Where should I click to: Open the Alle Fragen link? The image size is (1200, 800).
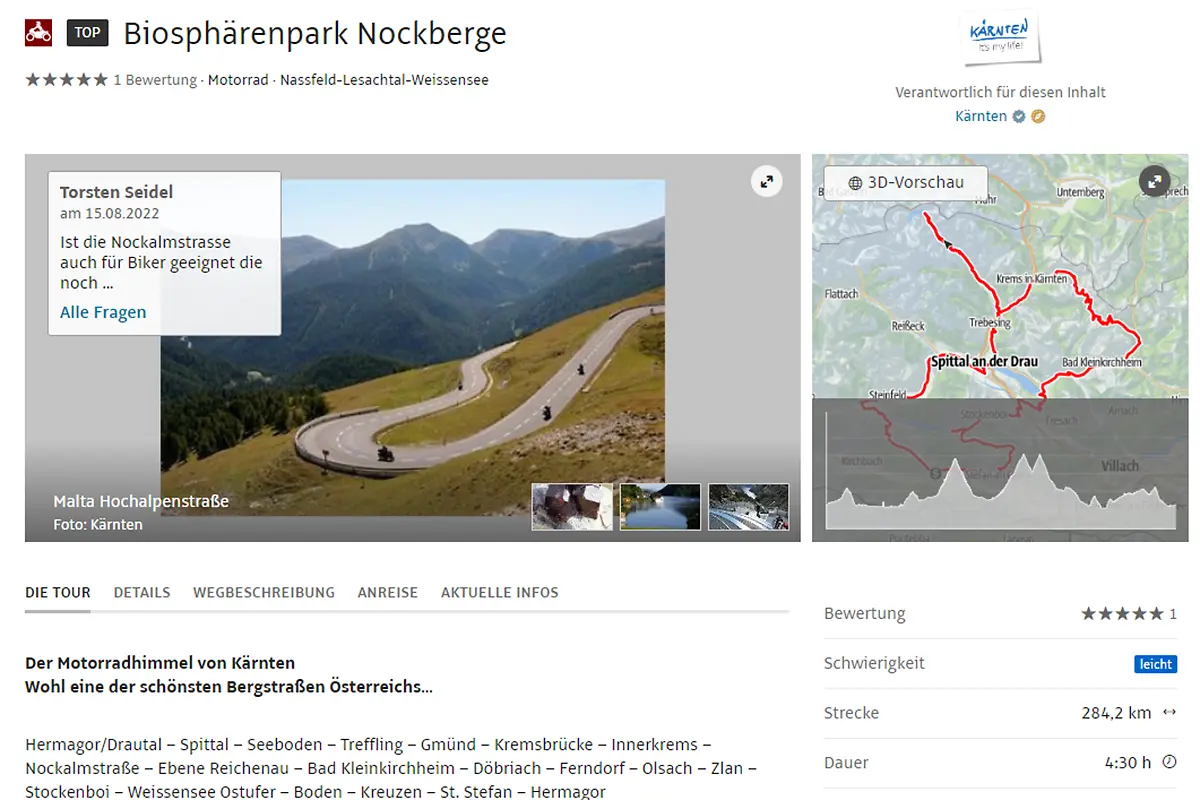[x=103, y=312]
